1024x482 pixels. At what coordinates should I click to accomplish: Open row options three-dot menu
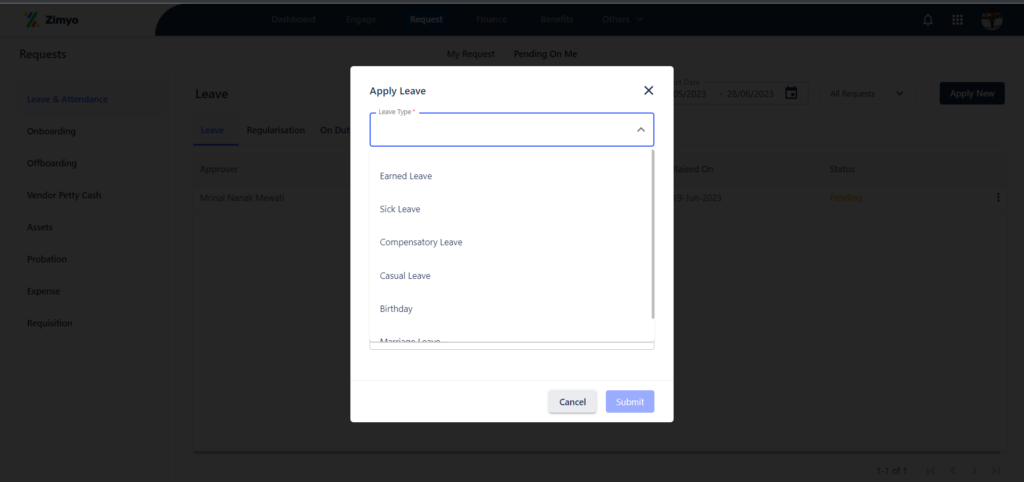997,198
